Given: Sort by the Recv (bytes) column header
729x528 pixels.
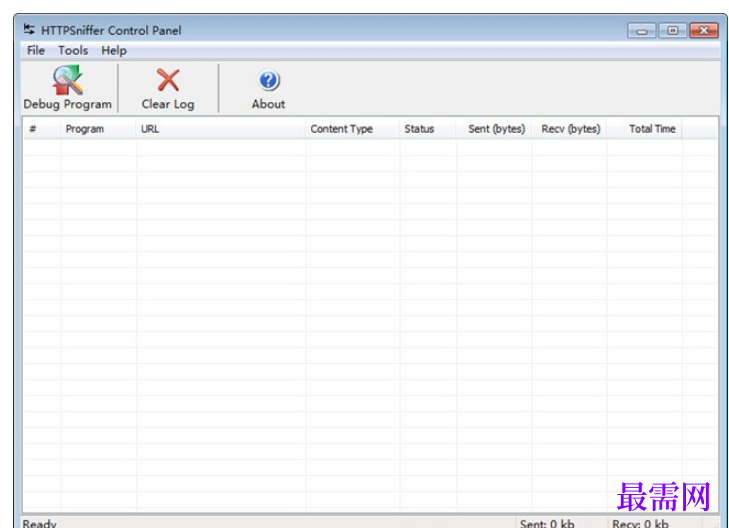Looking at the screenshot, I should click(x=569, y=129).
